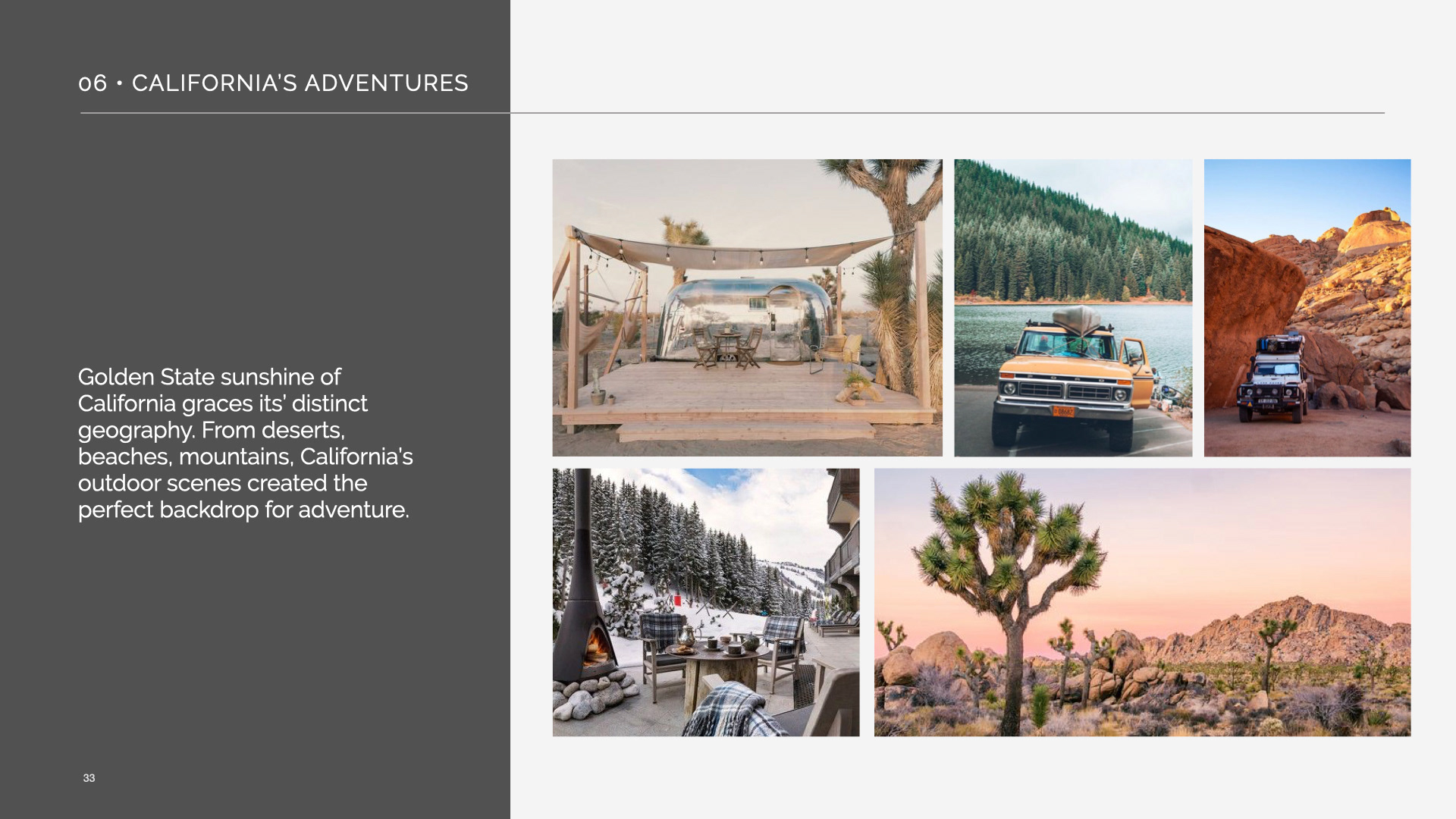The height and width of the screenshot is (819, 1456).
Task: Select the orange Ford truck lake photo
Action: 1073,307
